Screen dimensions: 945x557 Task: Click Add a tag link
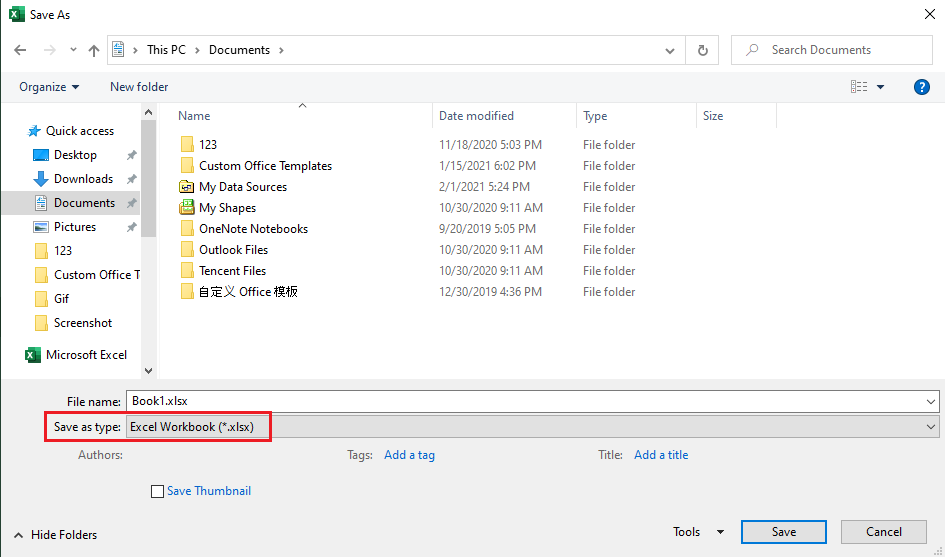click(409, 455)
